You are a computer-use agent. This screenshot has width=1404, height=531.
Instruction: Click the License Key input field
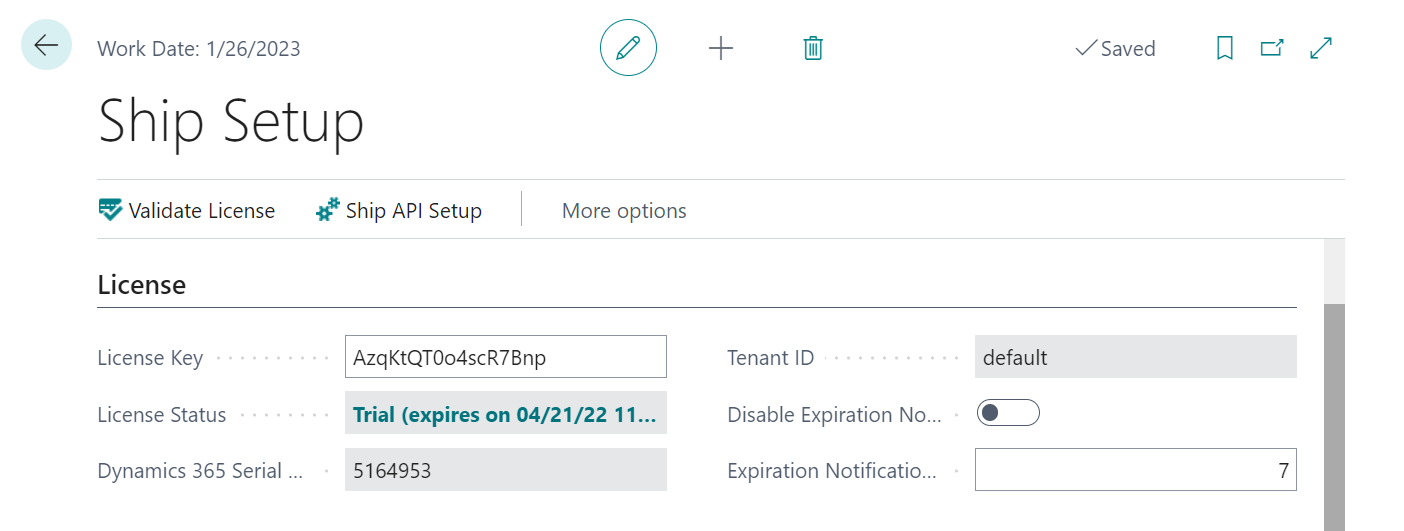point(505,357)
